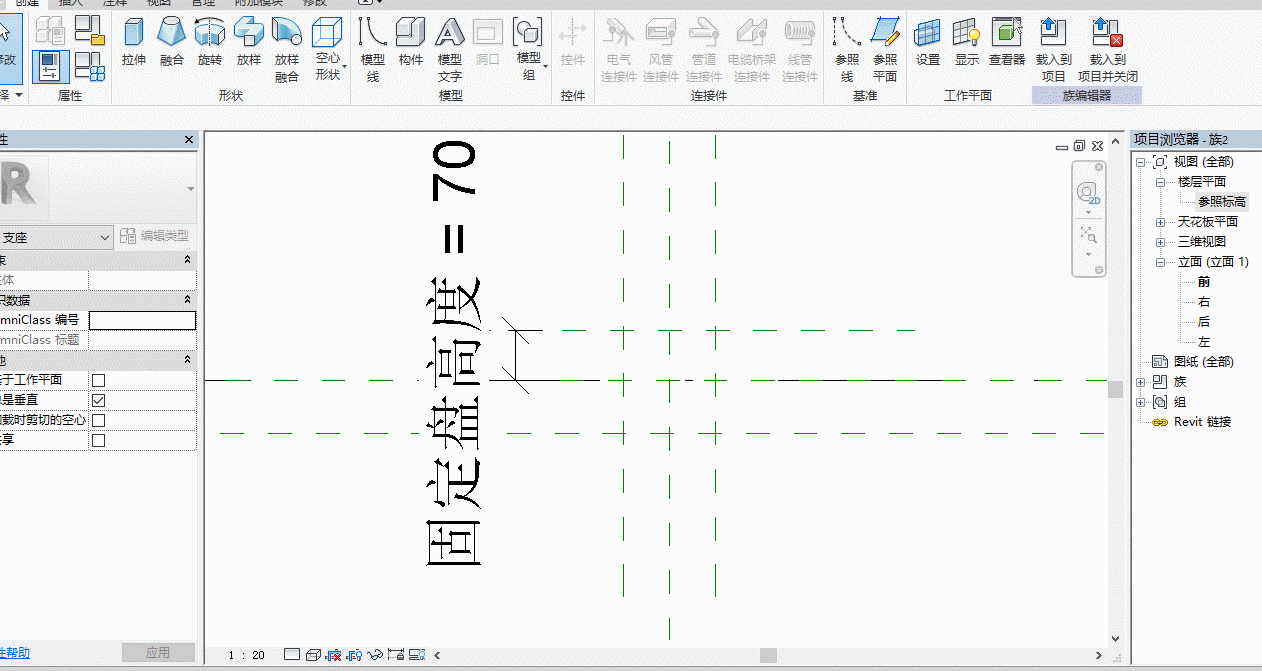Screen dimensions: 1262x671
Task: Start the 模型线 (Model Line) tool
Action: (x=373, y=50)
